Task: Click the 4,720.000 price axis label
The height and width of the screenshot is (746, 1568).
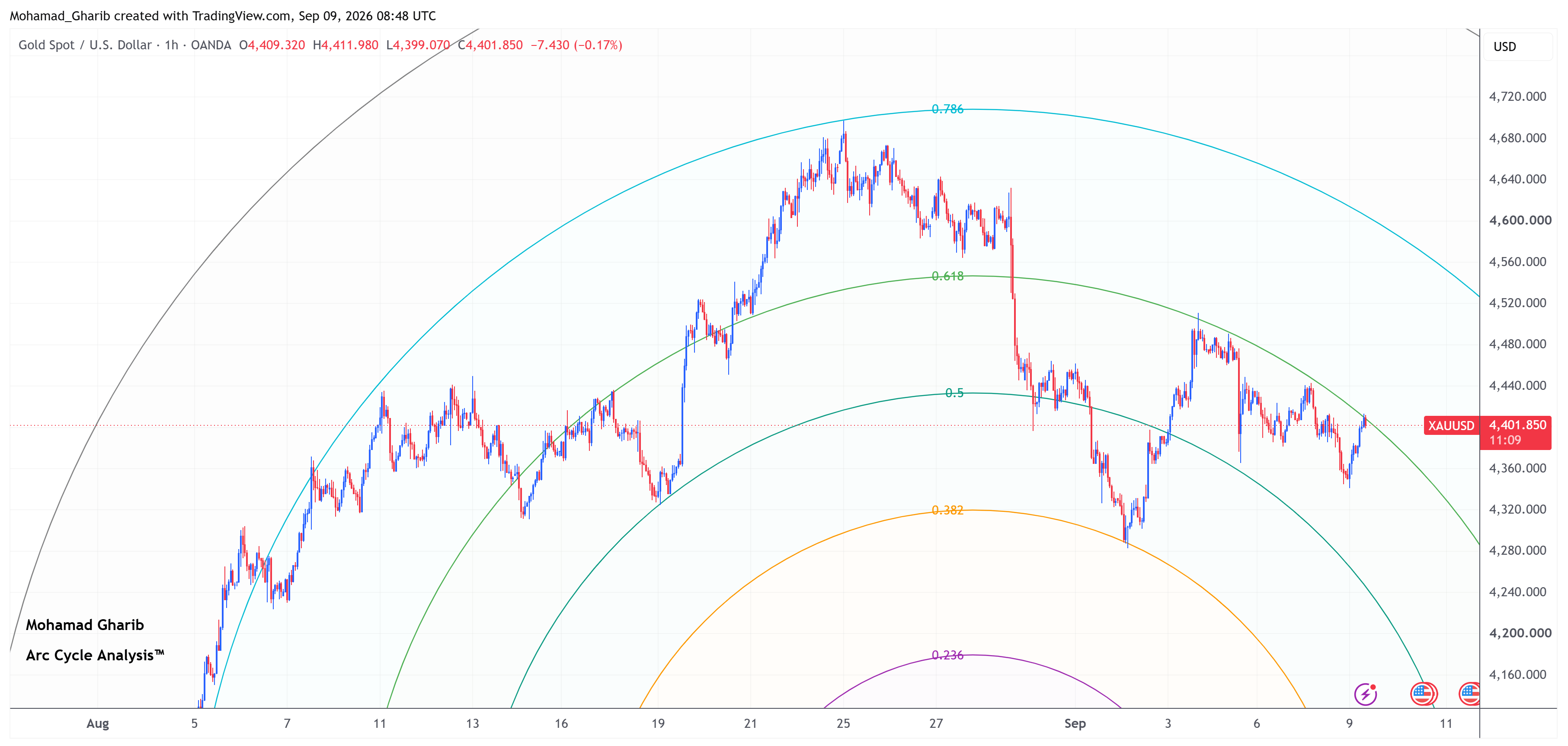Action: click(x=1517, y=96)
